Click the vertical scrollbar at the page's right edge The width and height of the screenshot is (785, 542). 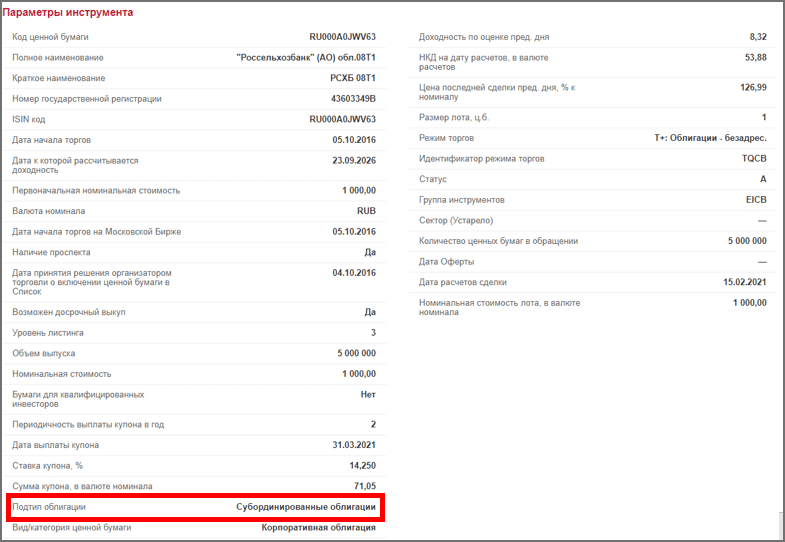(x=781, y=525)
